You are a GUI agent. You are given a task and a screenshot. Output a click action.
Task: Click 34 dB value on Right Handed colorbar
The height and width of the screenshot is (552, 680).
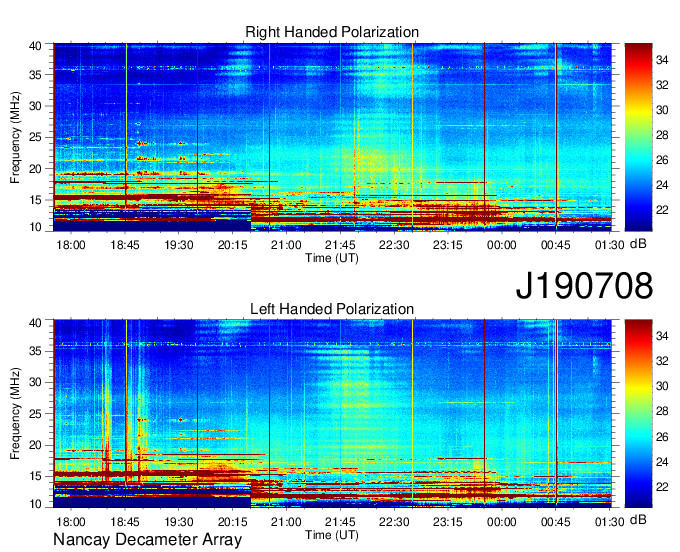click(662, 60)
